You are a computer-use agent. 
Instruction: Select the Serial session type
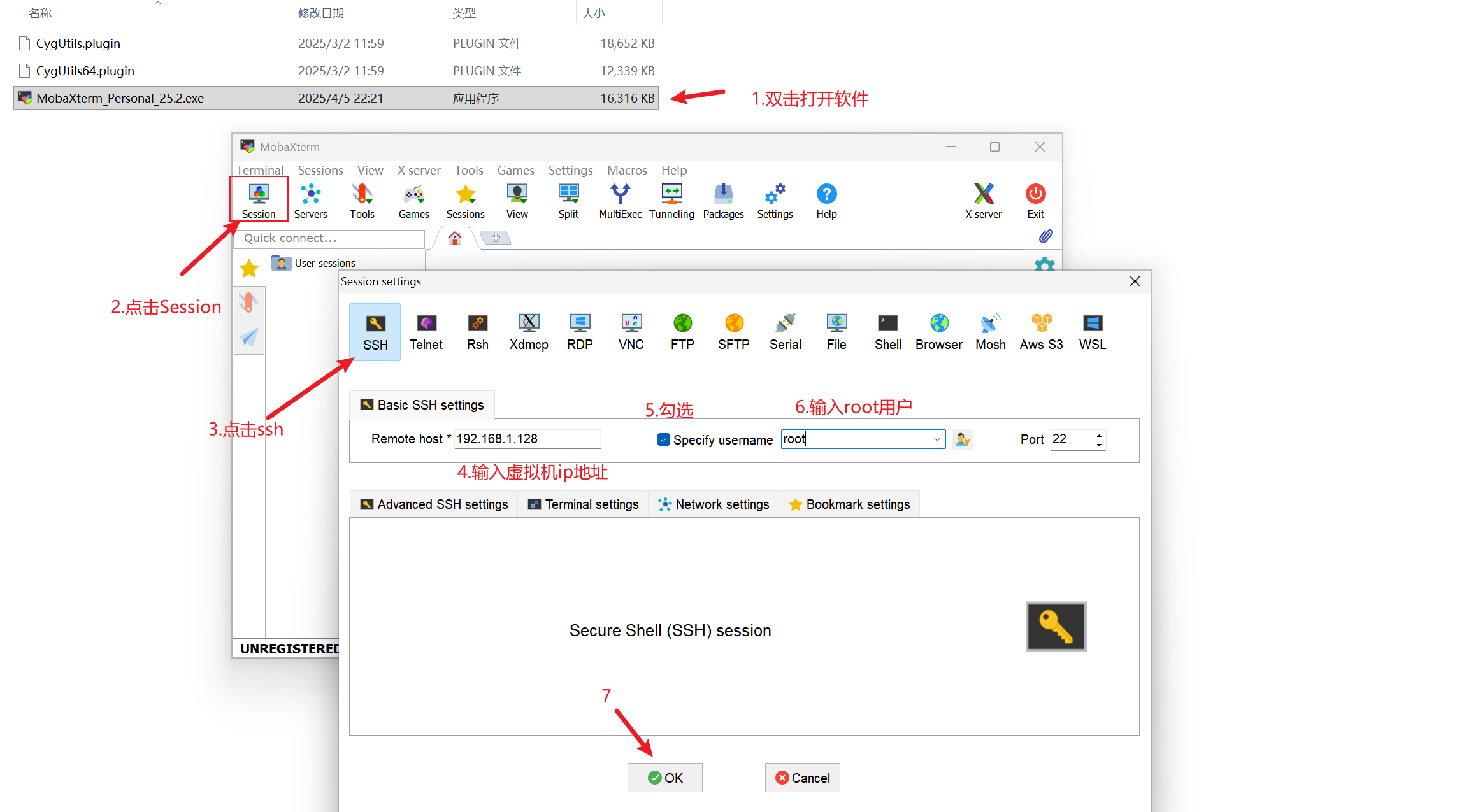(x=786, y=332)
